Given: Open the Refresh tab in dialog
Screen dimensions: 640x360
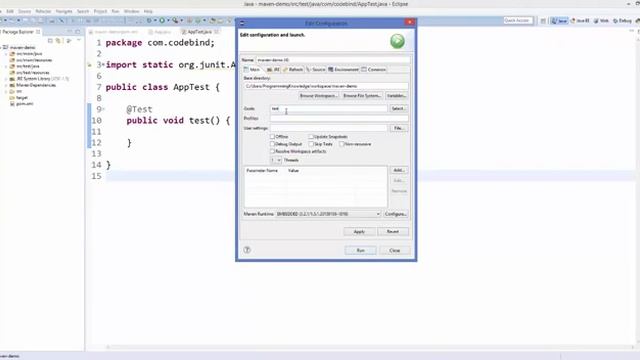Looking at the screenshot, I should 293,69.
